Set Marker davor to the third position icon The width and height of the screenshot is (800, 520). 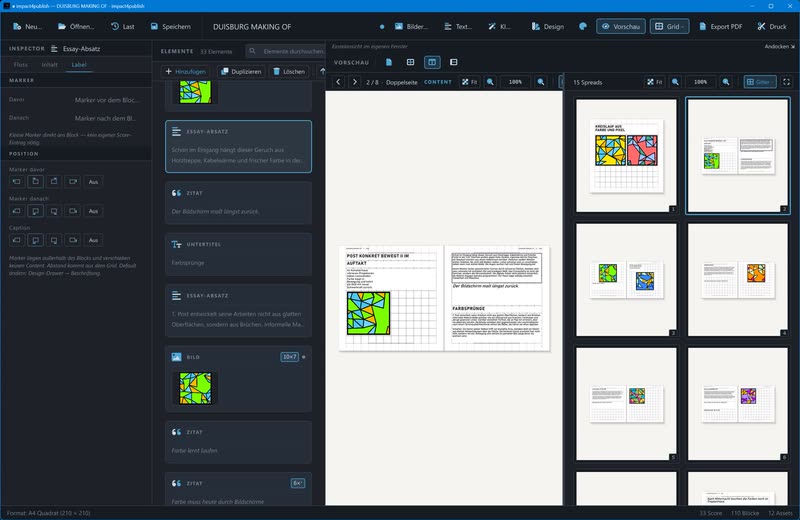(x=54, y=182)
